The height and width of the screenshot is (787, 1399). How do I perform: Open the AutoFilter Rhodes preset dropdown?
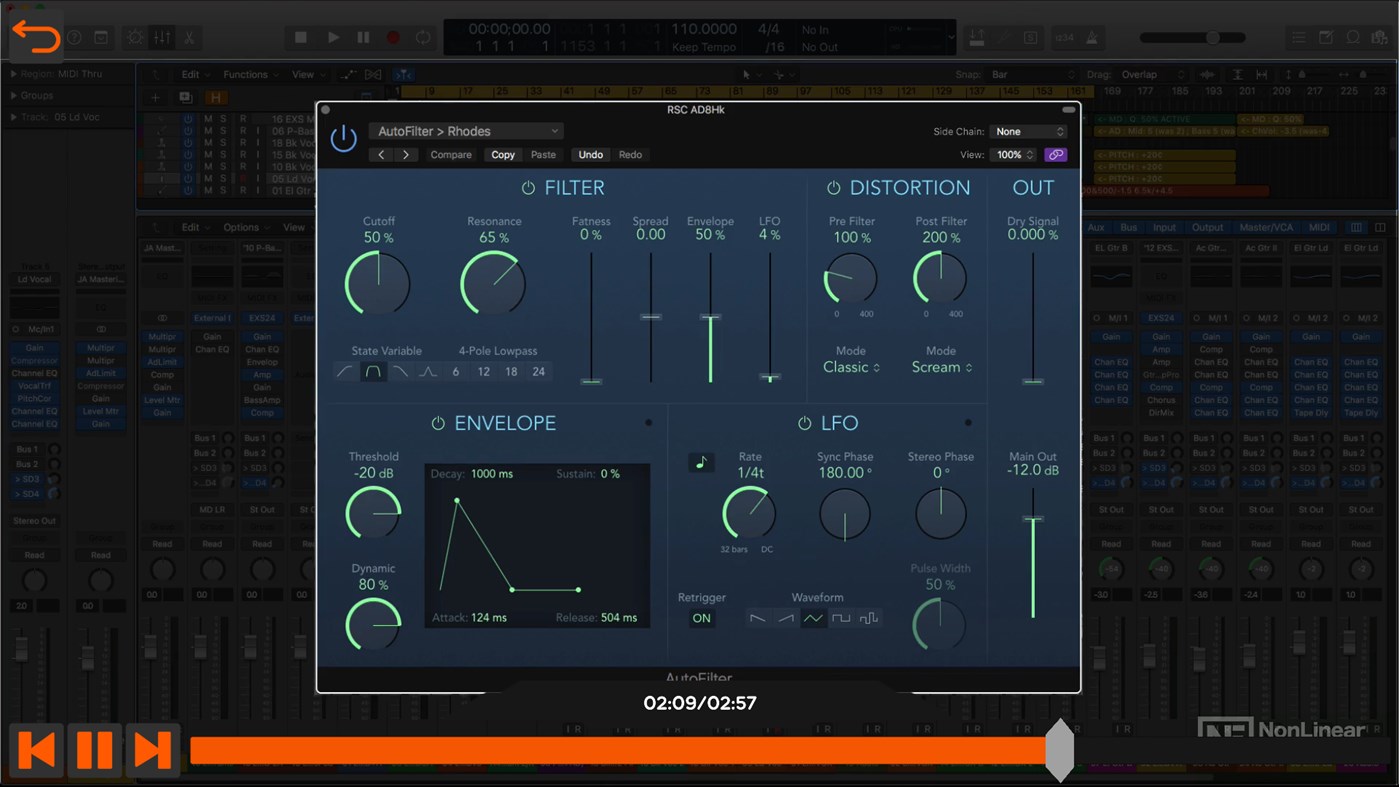(465, 131)
